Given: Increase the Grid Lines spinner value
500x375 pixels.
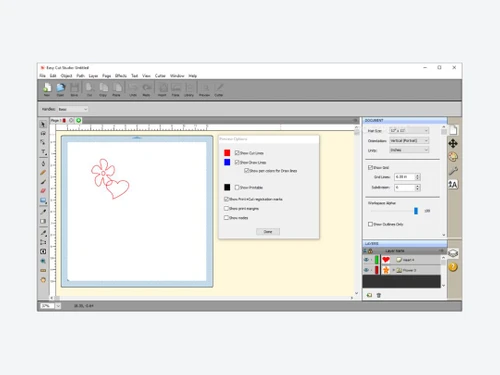Looking at the screenshot, I should point(417,175).
